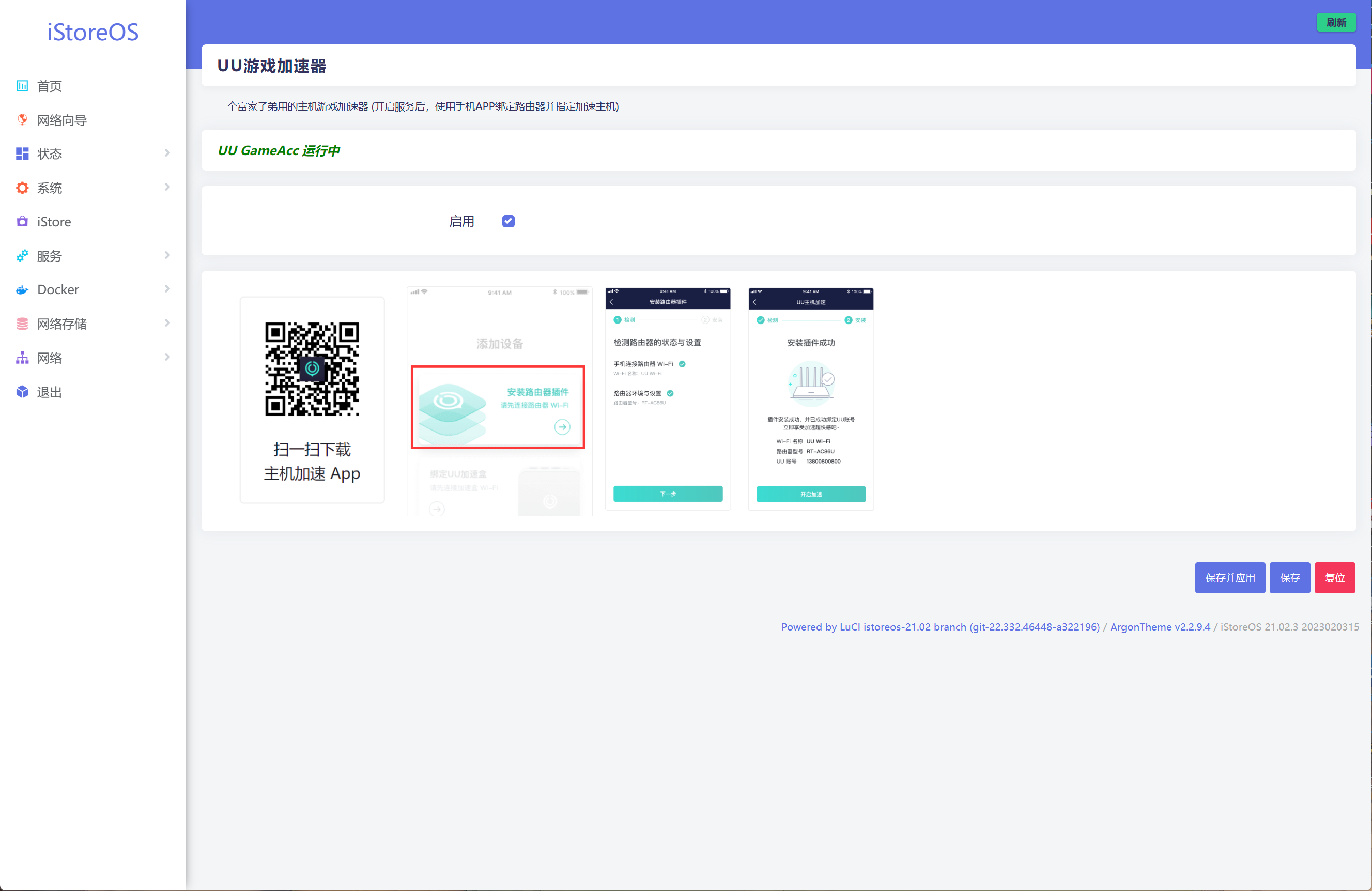1372x891 pixels.
Task: Expand the 服务 menu chevron
Action: 167,255
